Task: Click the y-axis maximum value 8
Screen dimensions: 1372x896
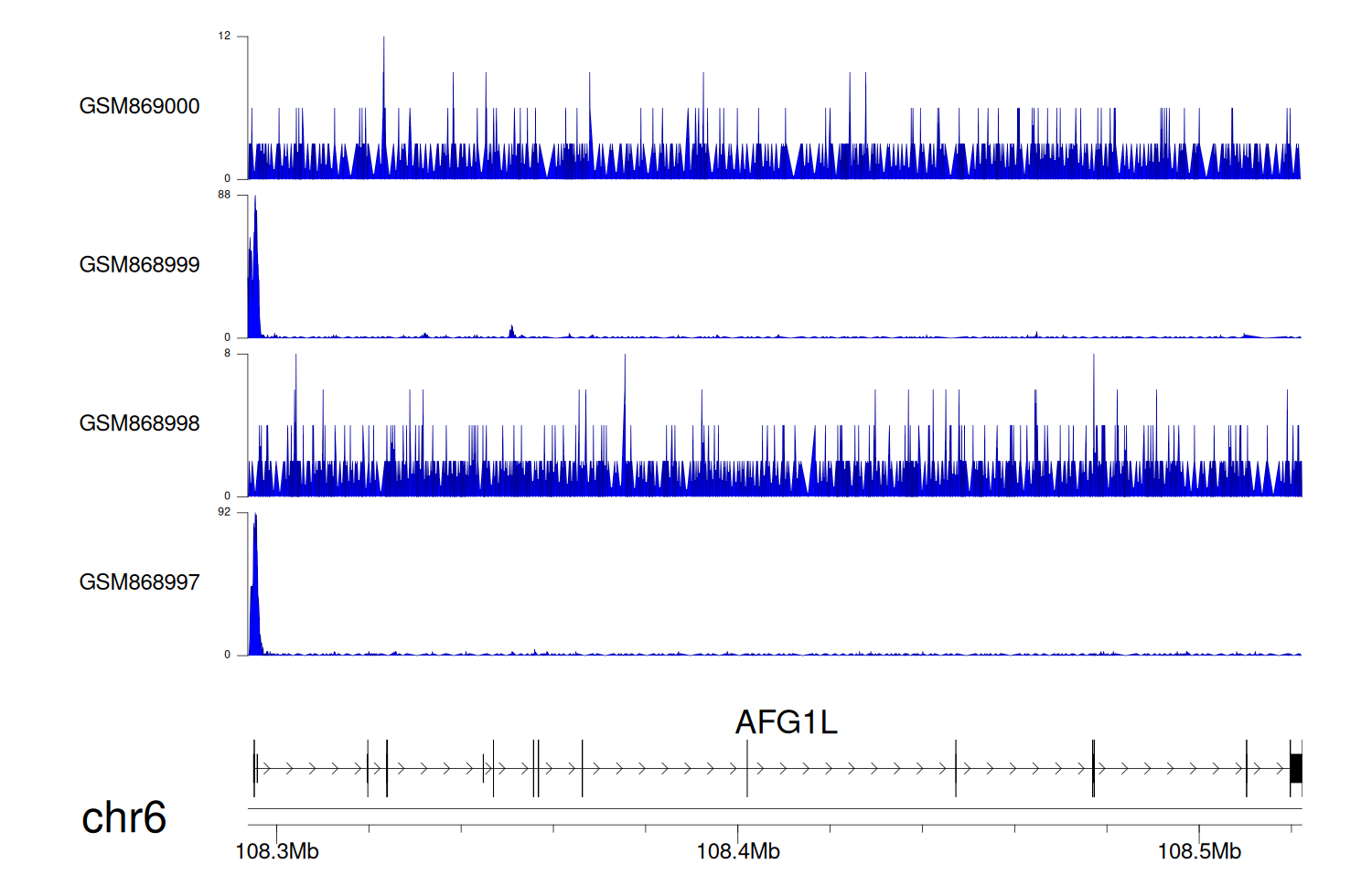Action: [228, 354]
